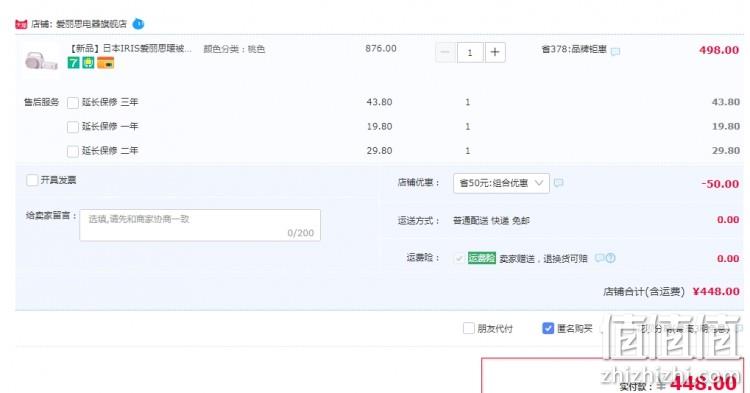This screenshot has width=750, height=393.
Task: Click the -50.00 discount amount
Action: tap(720, 184)
